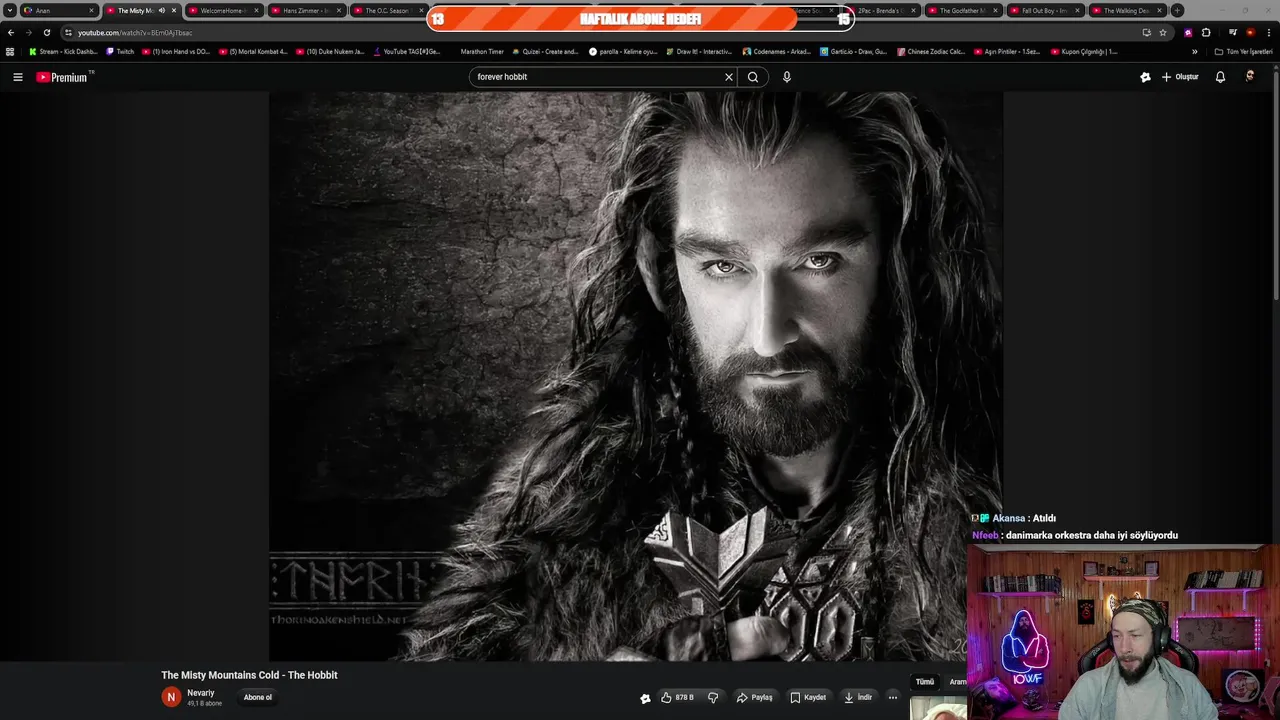
Task: Open the Quizei bookmark
Action: 545,51
